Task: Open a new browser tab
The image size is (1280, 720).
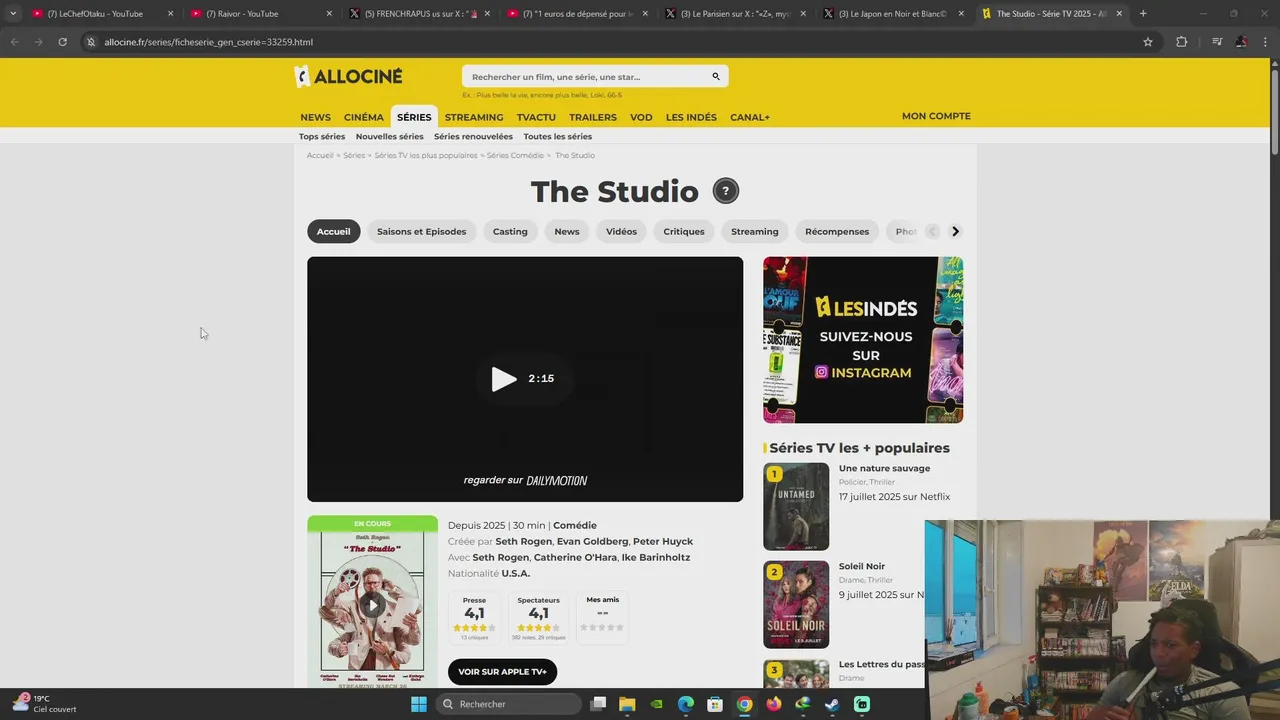Action: click(1143, 14)
